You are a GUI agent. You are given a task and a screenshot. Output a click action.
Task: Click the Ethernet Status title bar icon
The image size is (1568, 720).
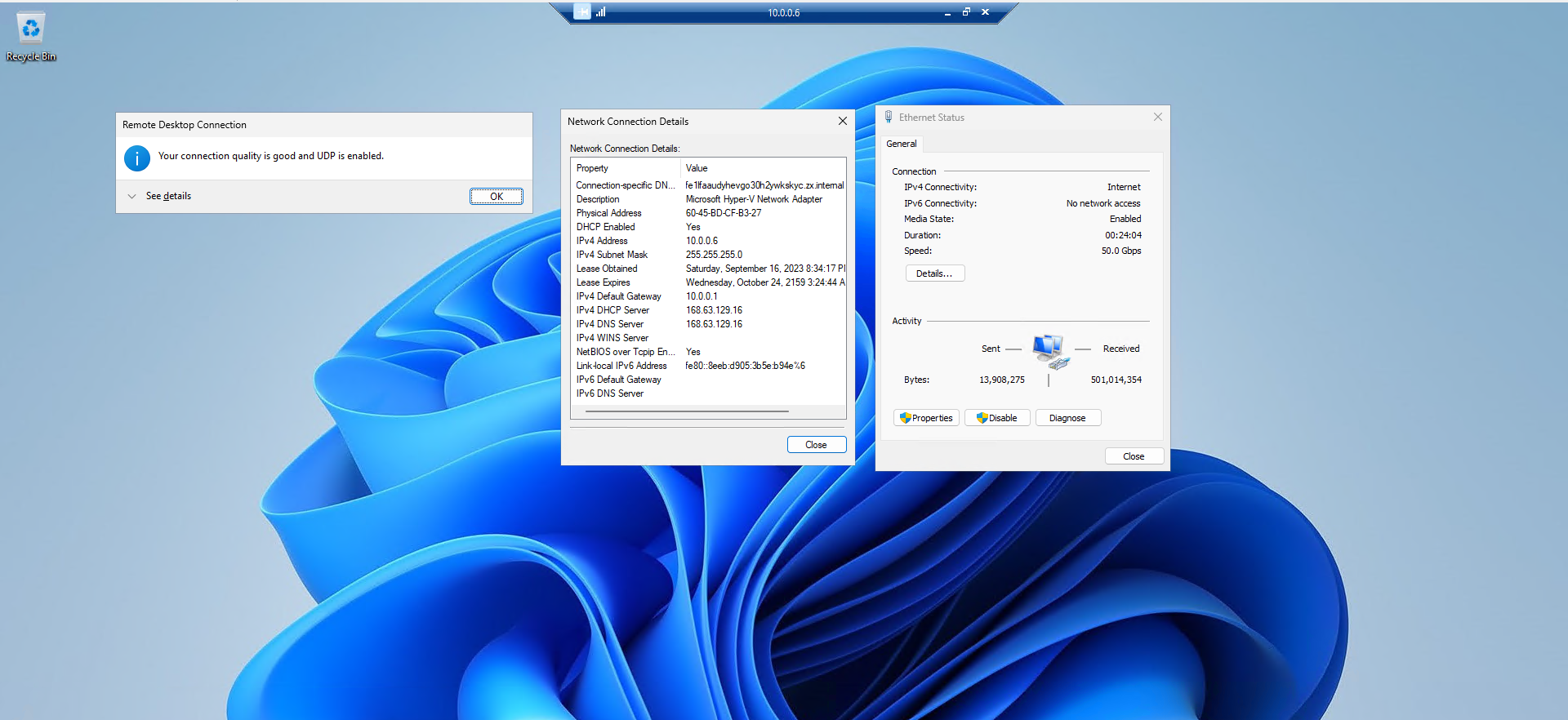coord(889,118)
